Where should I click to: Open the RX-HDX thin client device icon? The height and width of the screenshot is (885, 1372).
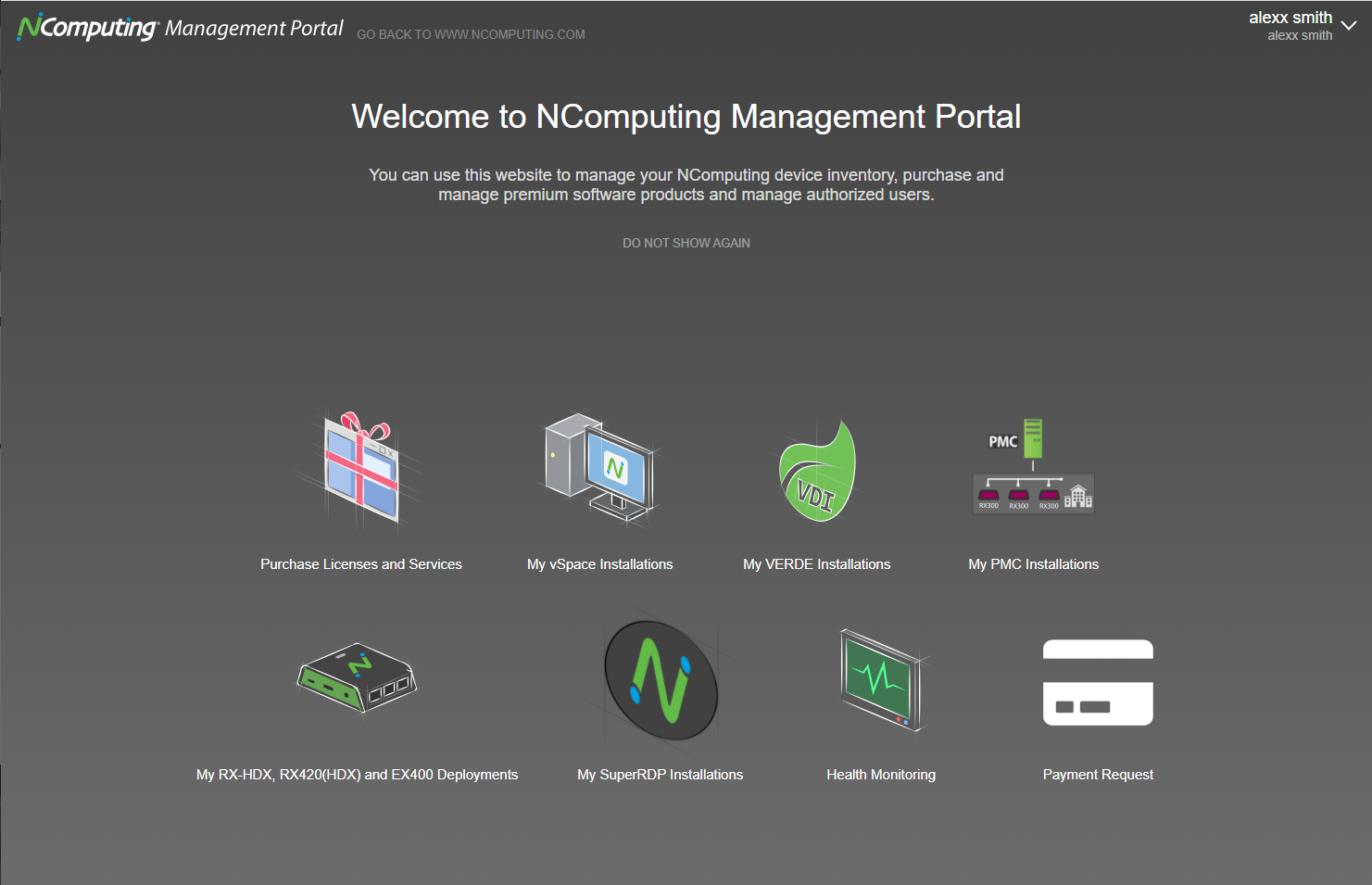(x=357, y=677)
